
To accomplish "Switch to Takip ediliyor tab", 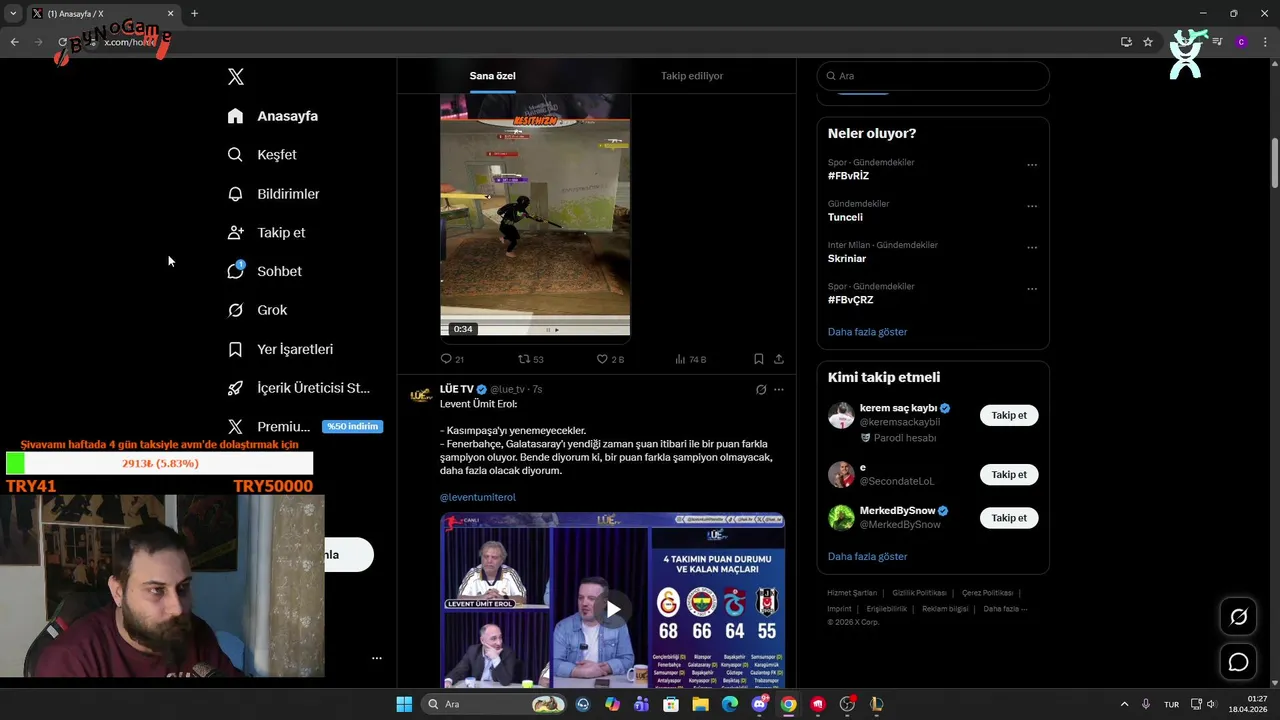I will 692,76.
